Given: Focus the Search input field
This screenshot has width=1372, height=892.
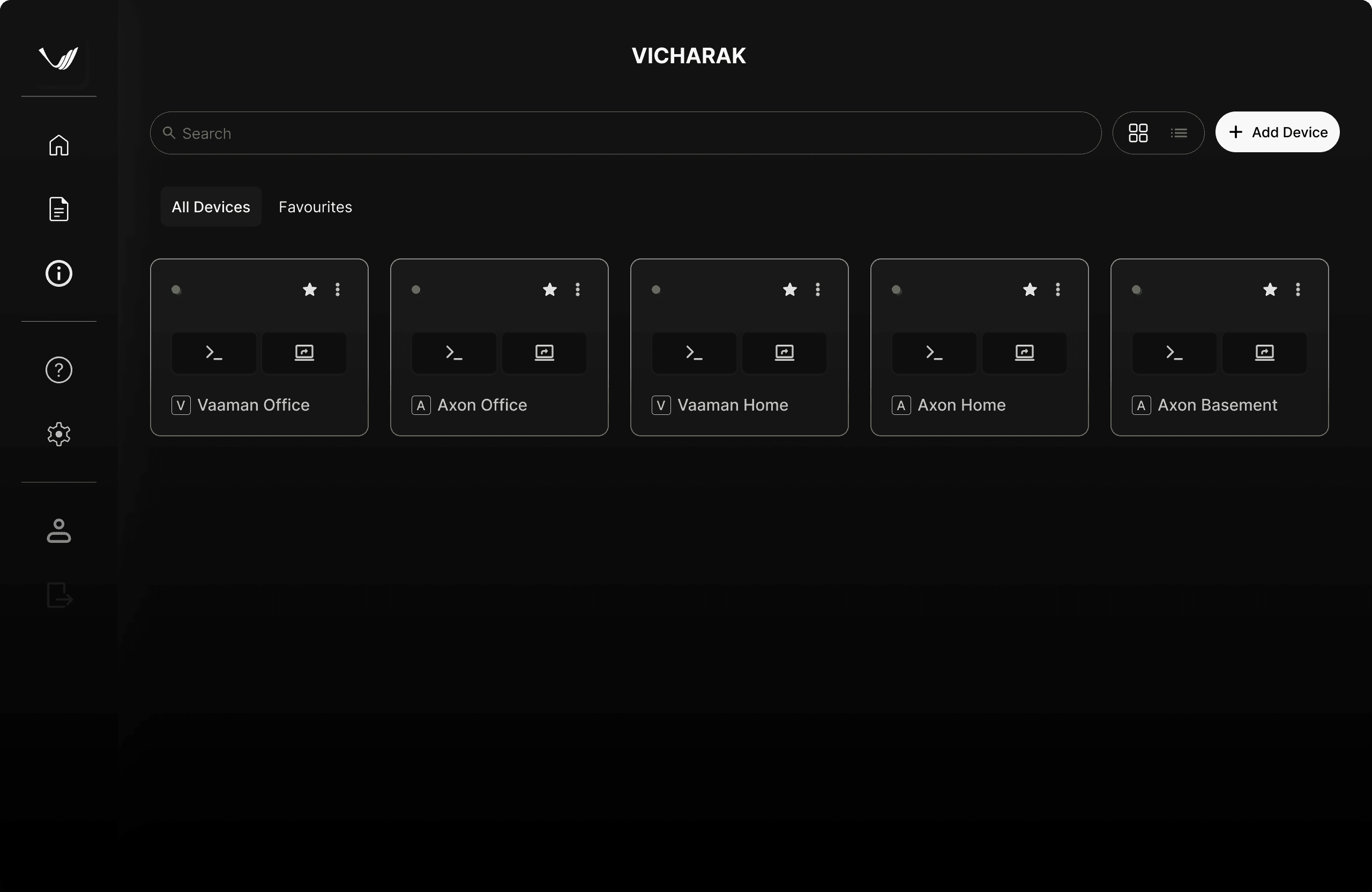Looking at the screenshot, I should coord(625,133).
